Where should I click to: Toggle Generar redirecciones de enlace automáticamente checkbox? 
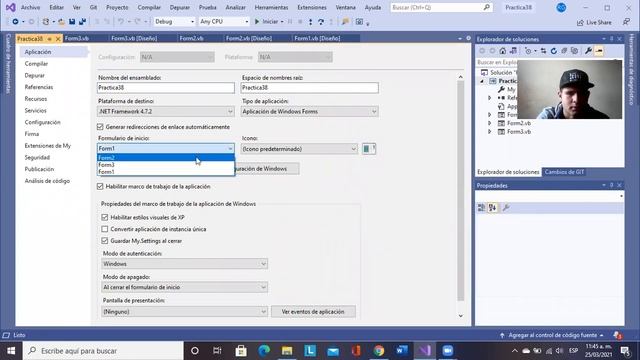pyautogui.click(x=100, y=127)
